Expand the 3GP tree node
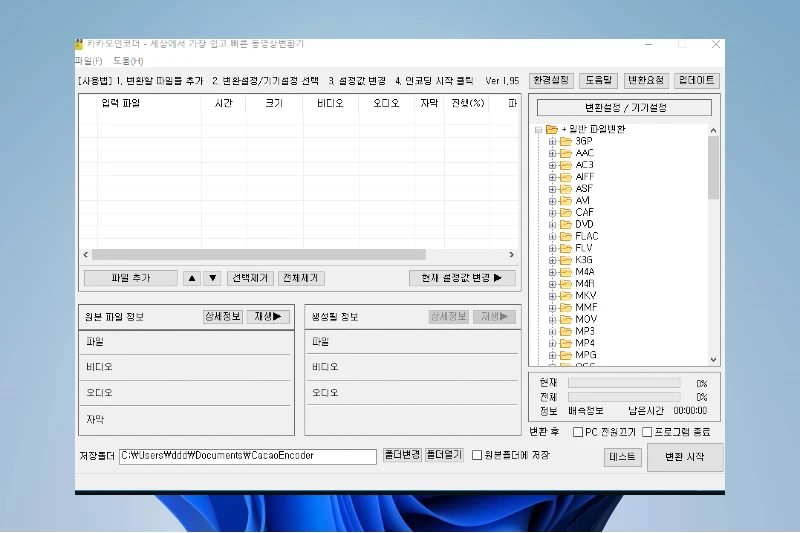Viewport: 800px width, 533px height. point(552,141)
